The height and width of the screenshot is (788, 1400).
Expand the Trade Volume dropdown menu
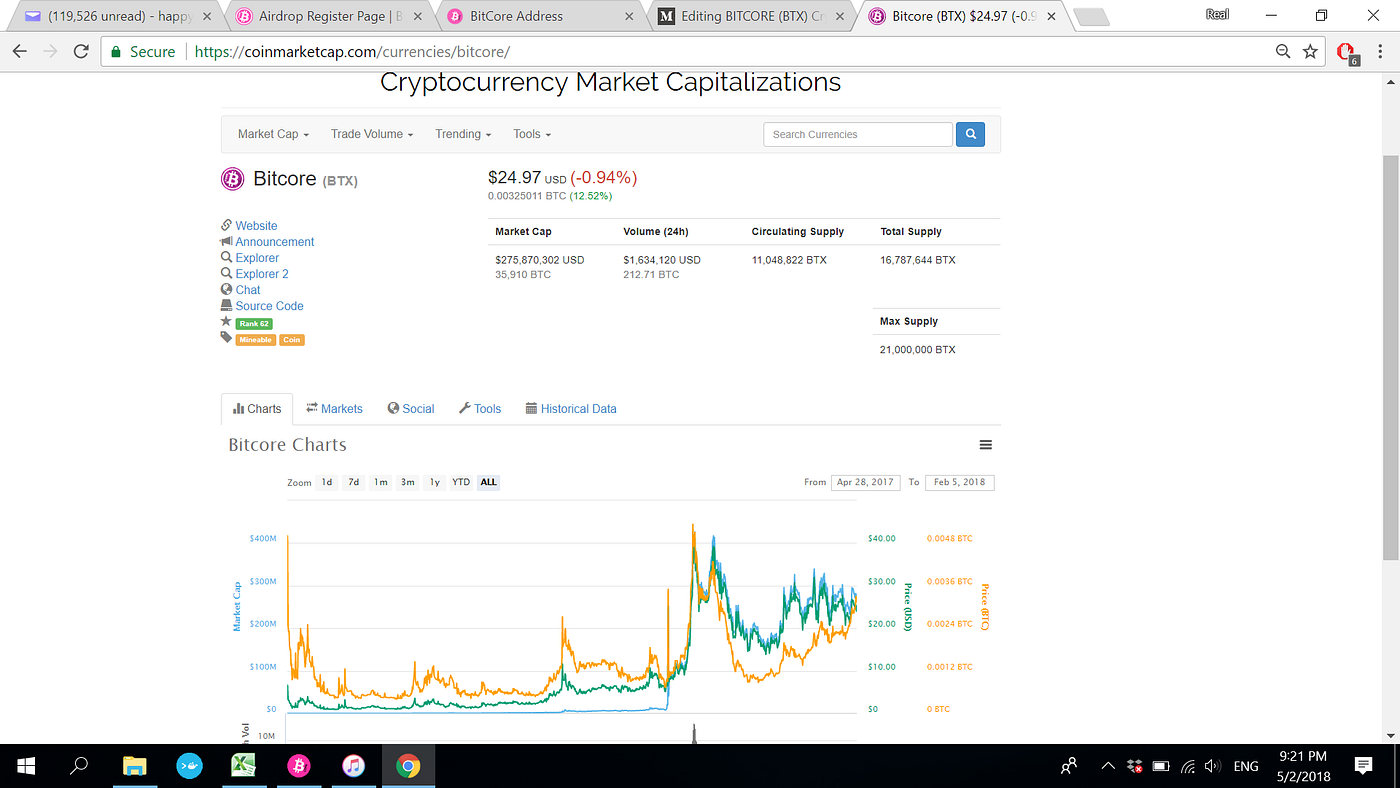click(x=372, y=134)
